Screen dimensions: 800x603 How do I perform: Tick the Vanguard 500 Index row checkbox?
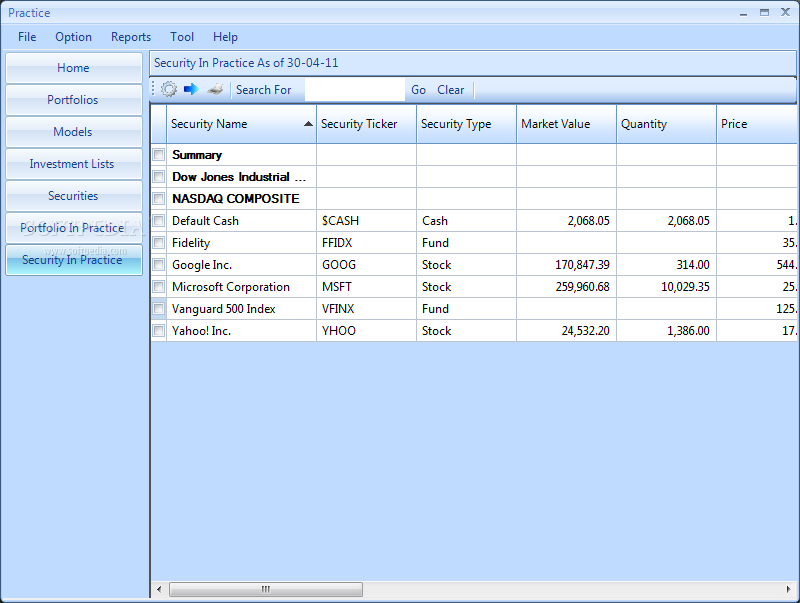click(159, 309)
